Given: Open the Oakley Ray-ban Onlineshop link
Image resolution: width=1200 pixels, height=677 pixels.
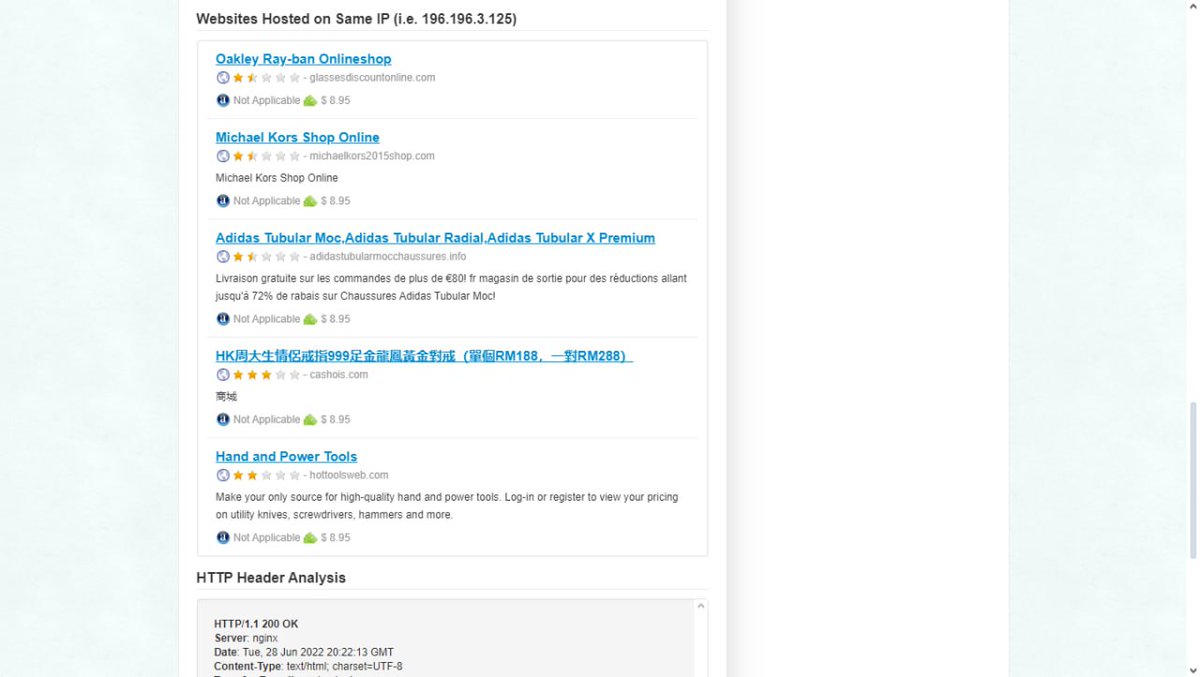Looking at the screenshot, I should tap(303, 59).
